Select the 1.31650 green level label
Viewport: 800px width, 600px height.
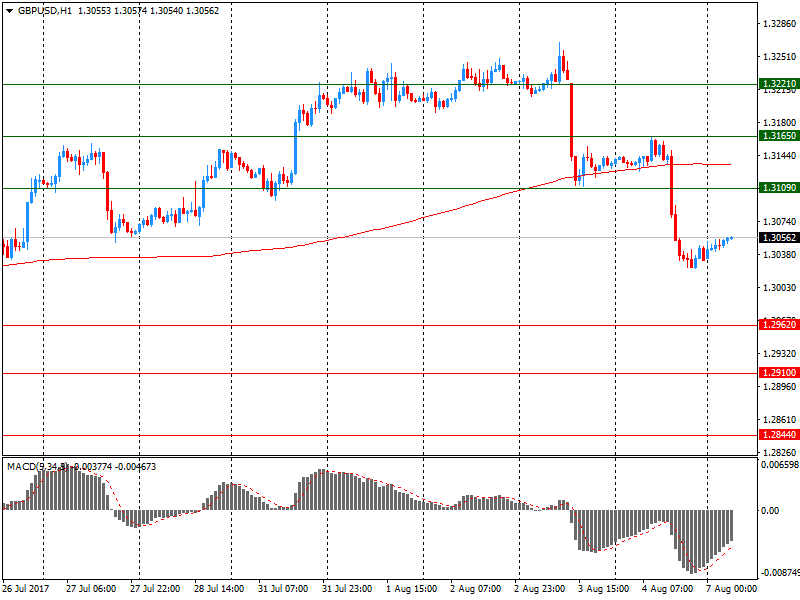[779, 136]
